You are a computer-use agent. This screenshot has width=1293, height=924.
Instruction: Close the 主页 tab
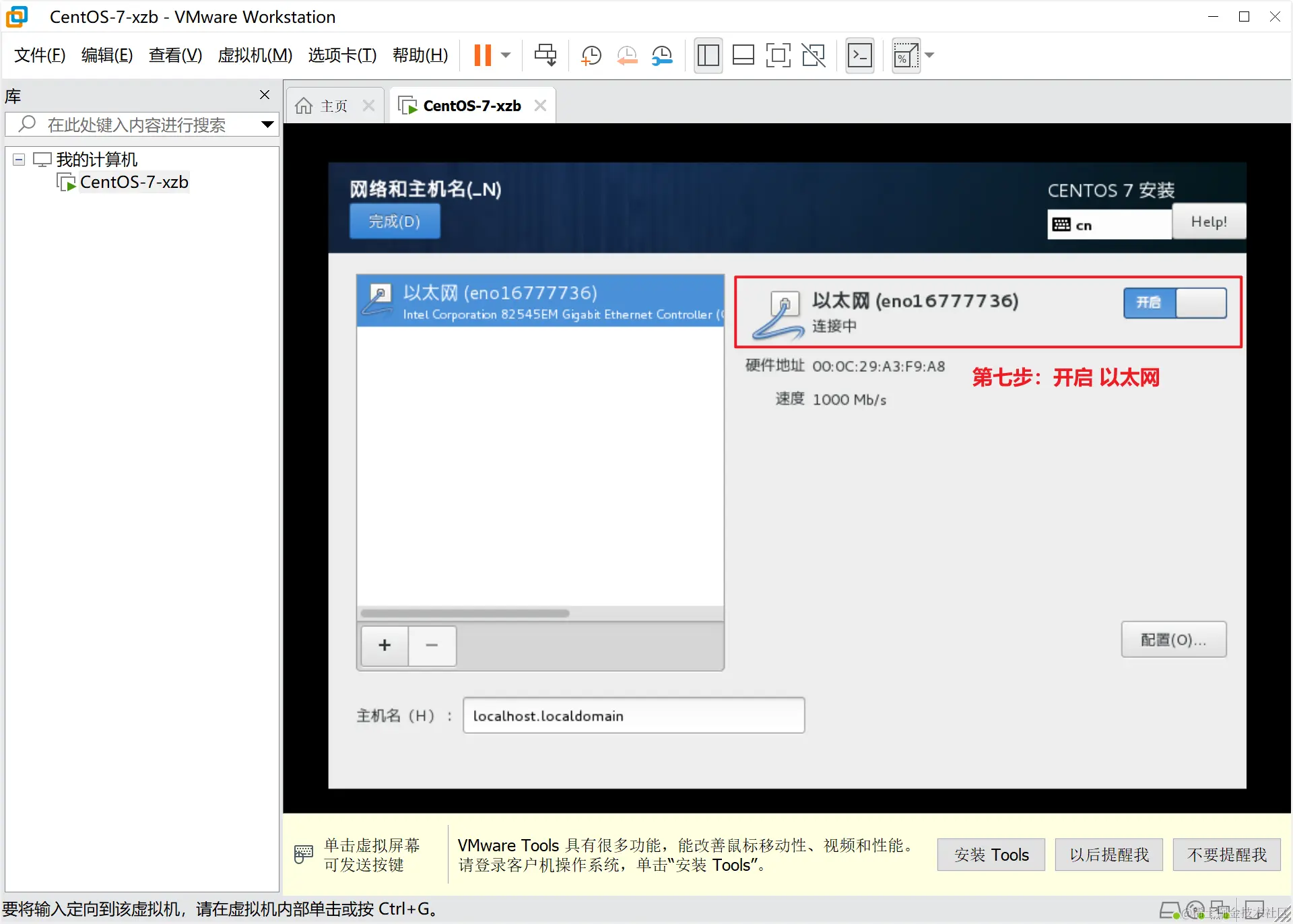pyautogui.click(x=368, y=106)
